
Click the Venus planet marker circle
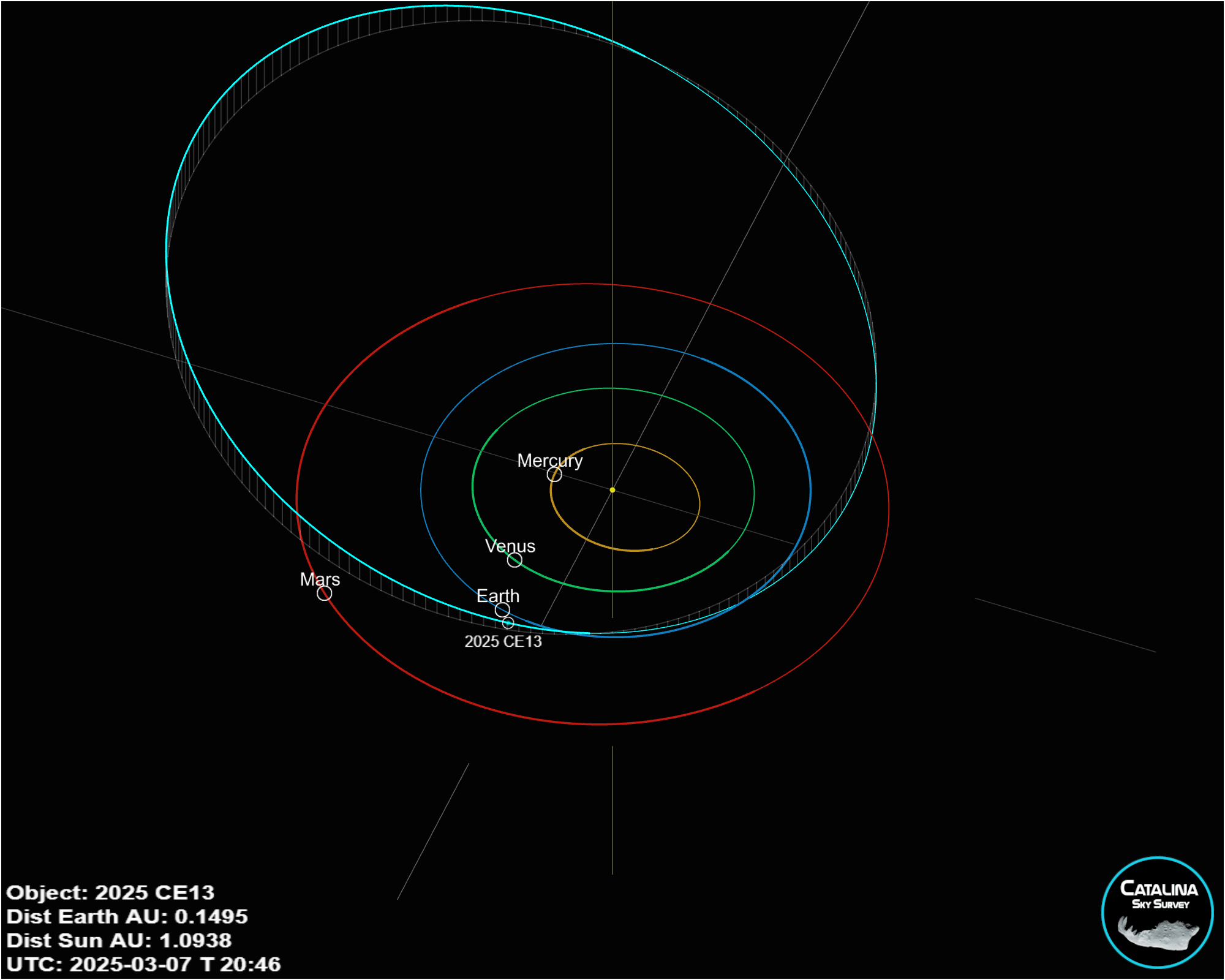click(514, 560)
